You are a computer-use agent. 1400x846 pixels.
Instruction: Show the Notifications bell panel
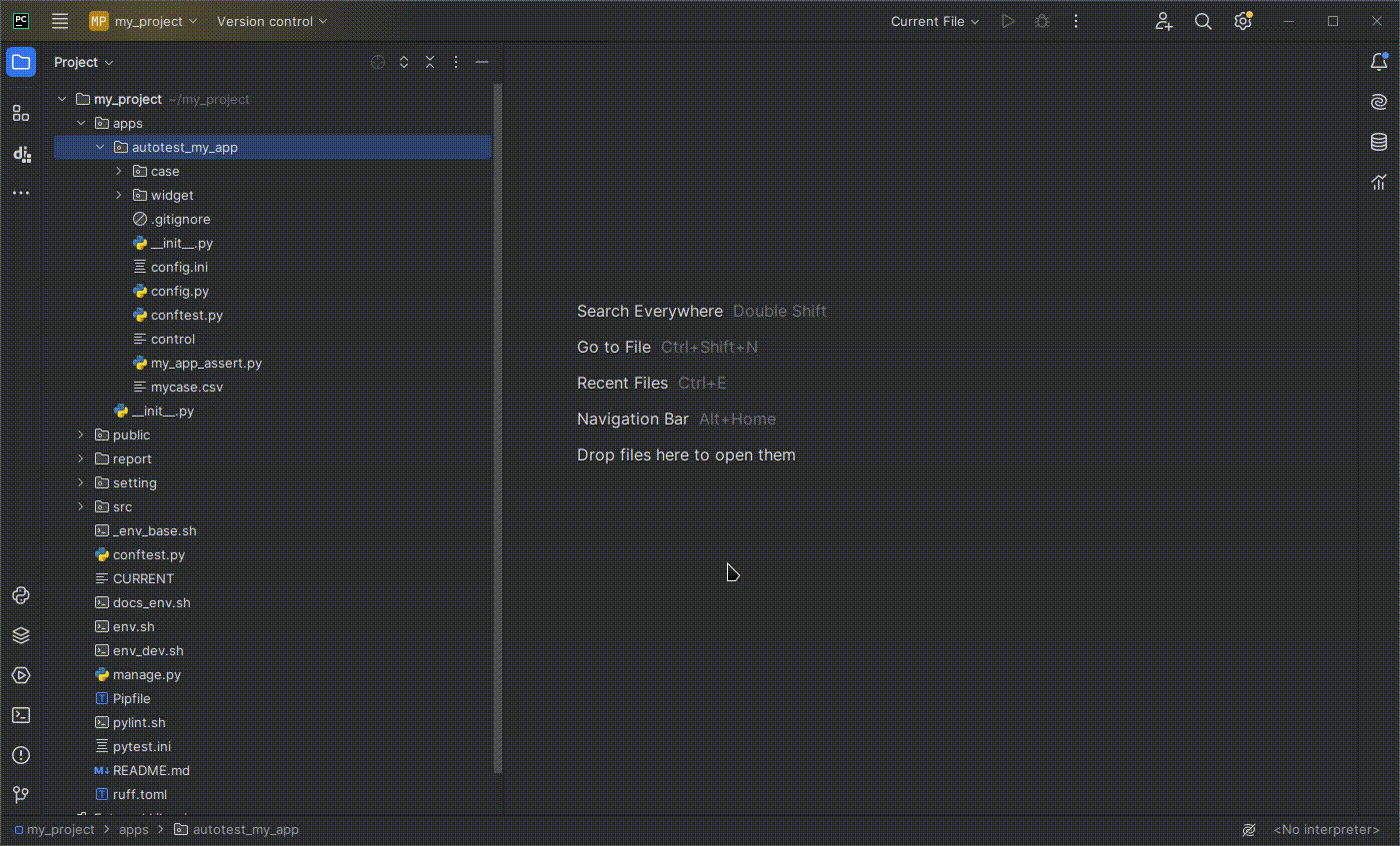click(1379, 62)
